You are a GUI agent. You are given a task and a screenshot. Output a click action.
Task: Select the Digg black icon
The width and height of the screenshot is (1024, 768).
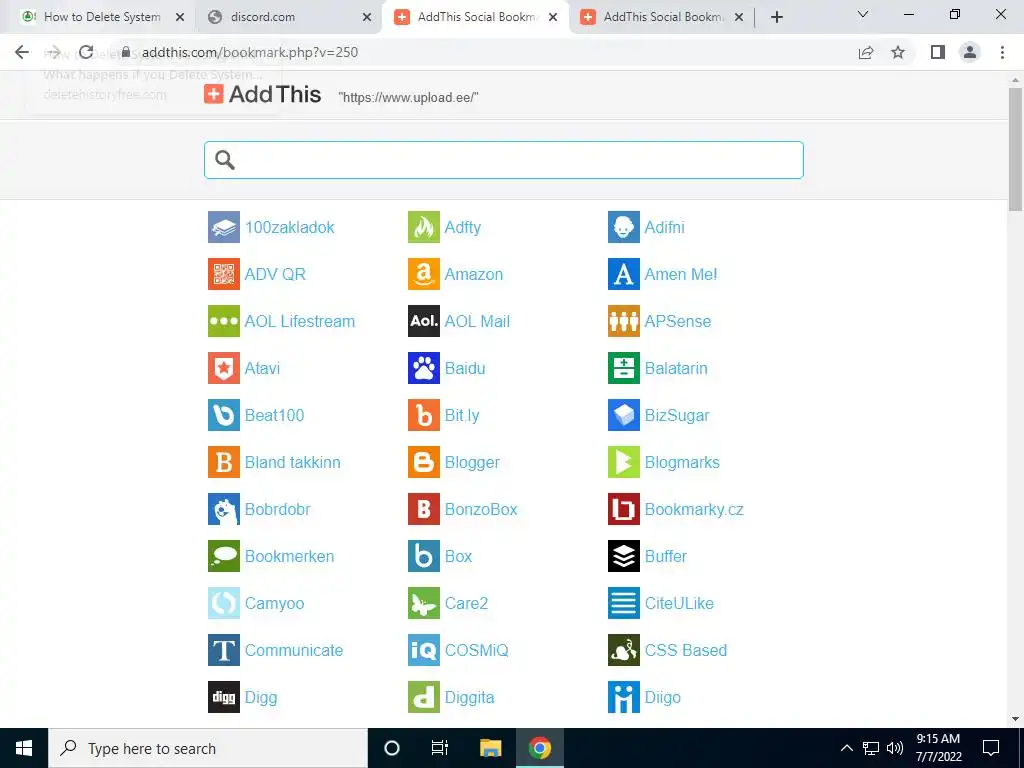point(223,697)
